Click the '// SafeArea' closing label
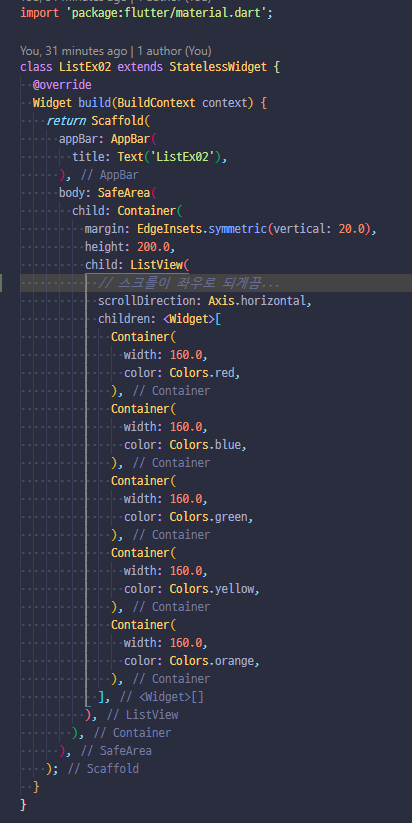 pyautogui.click(x=116, y=751)
